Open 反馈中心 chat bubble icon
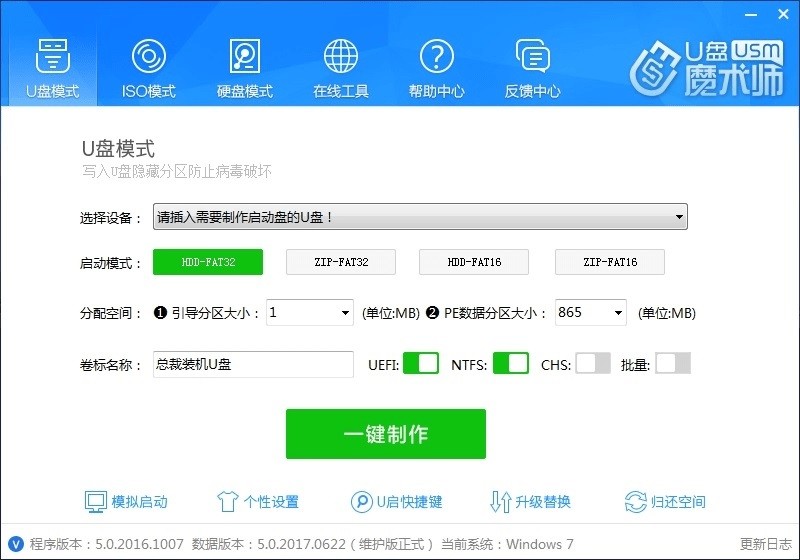800x560 pixels. pyautogui.click(x=532, y=56)
